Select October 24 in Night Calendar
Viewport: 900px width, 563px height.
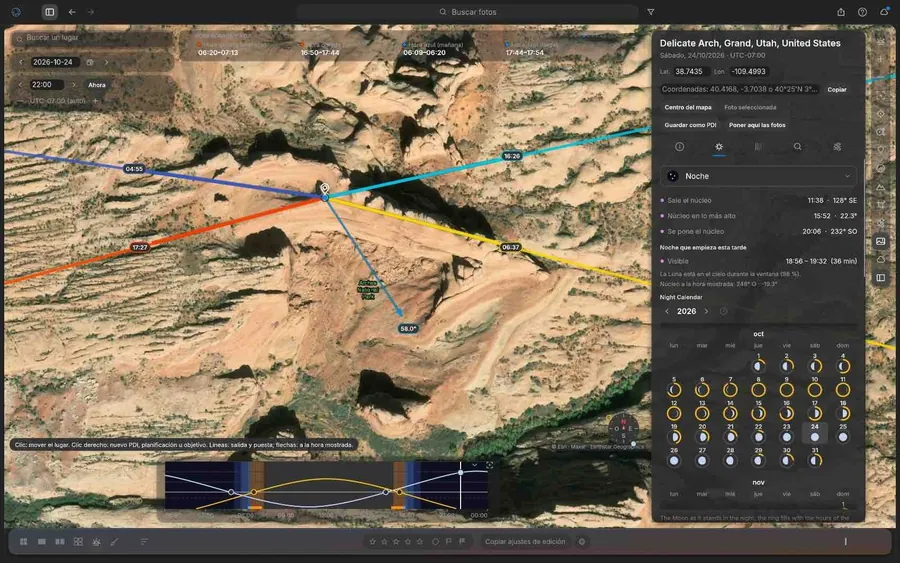(814, 433)
